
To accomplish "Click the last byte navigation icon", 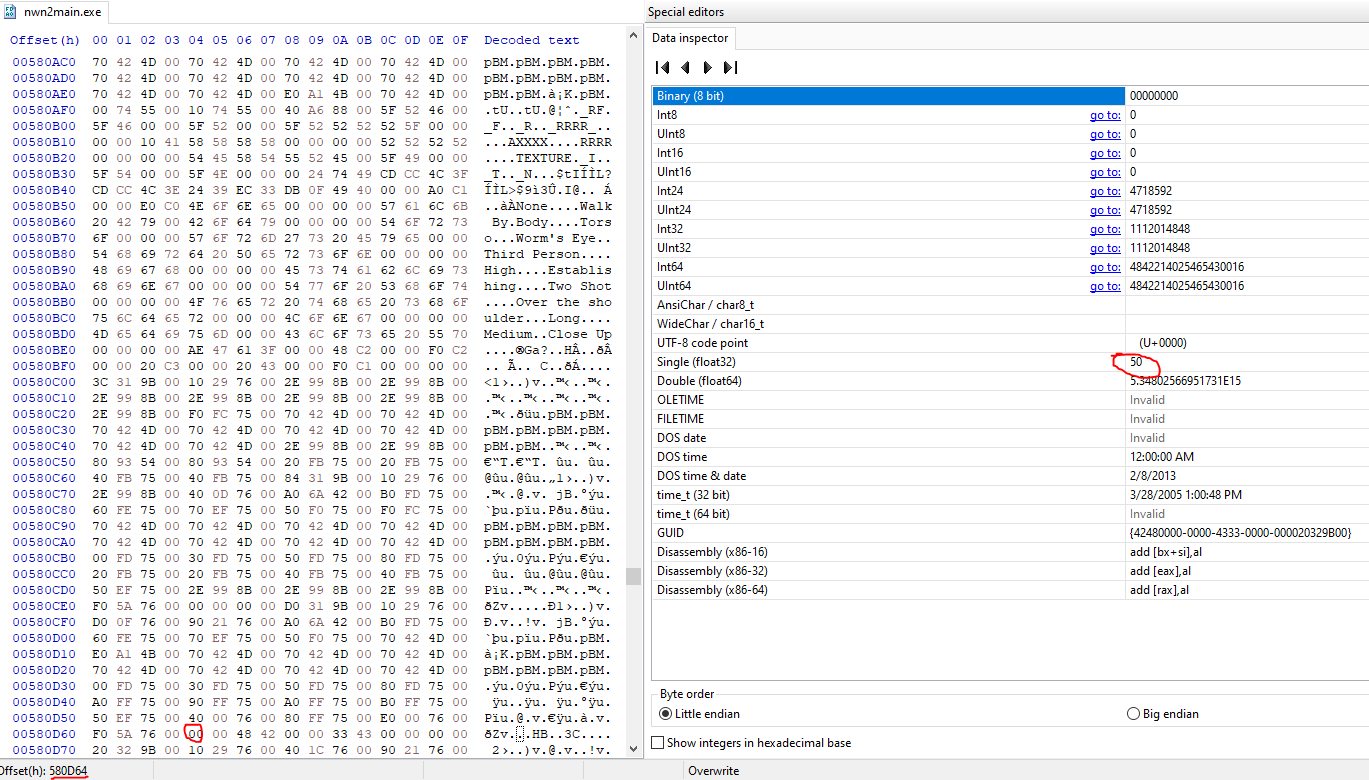I will [x=730, y=67].
